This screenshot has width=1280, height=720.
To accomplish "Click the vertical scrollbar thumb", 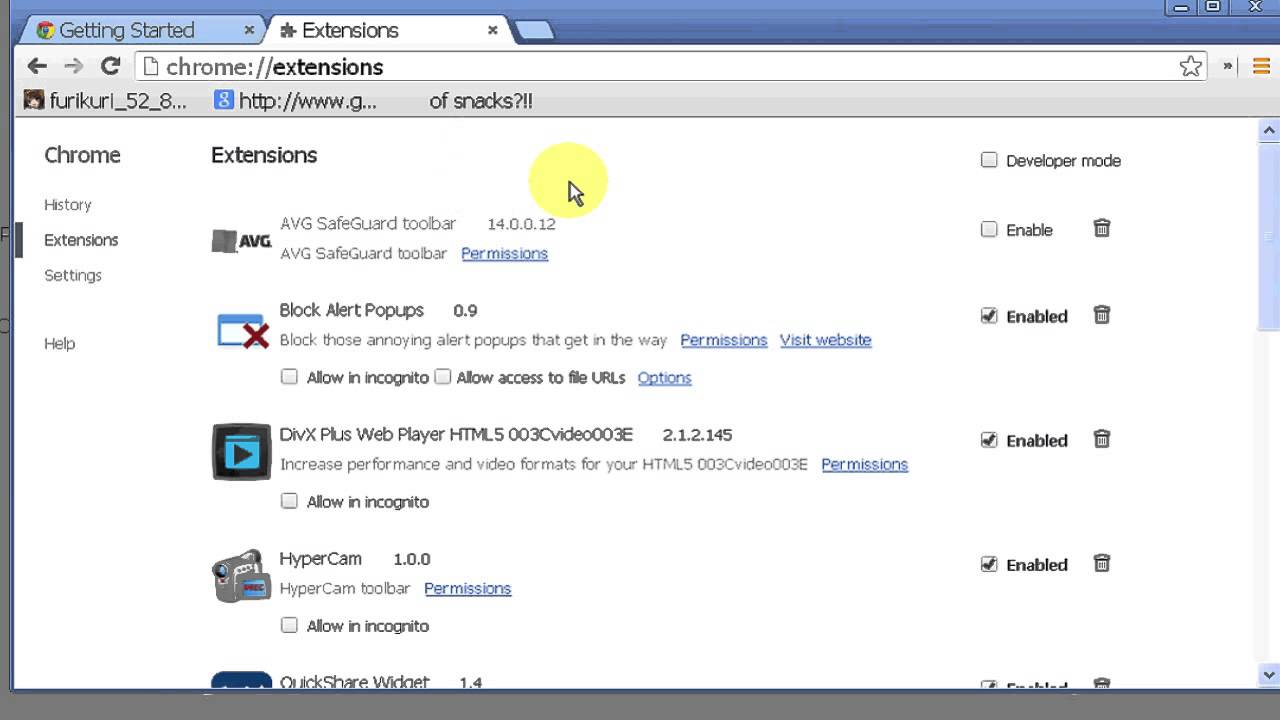I will click(x=1269, y=235).
